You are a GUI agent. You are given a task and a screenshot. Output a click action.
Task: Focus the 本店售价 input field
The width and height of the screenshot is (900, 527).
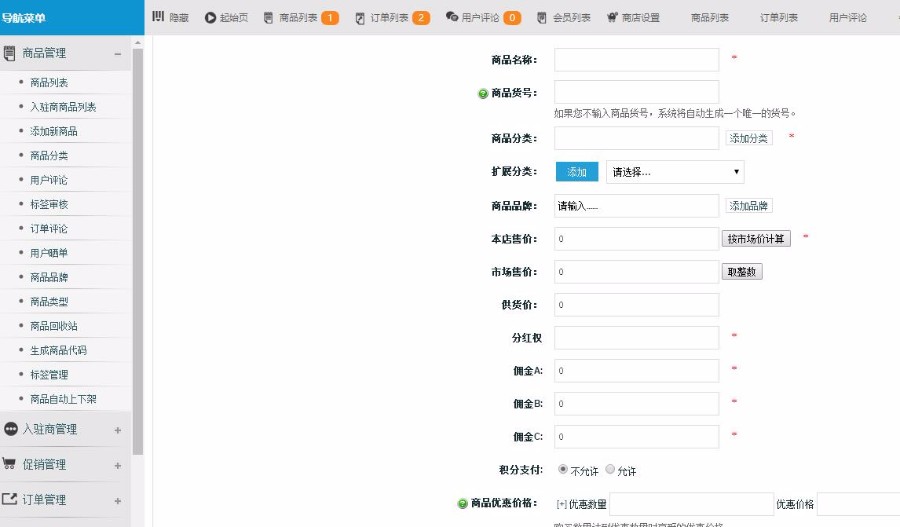[x=636, y=239]
